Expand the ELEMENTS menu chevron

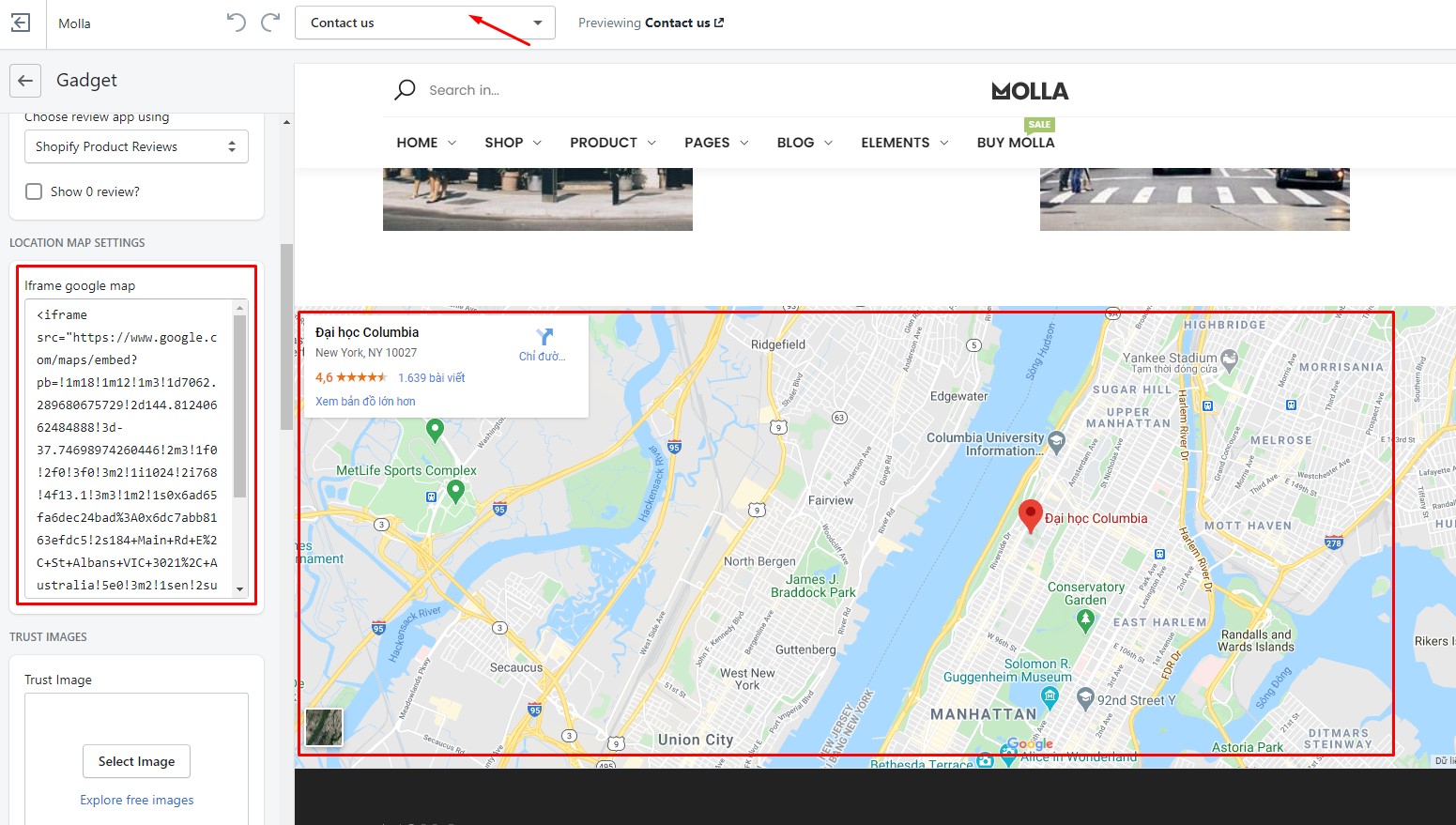[944, 143]
